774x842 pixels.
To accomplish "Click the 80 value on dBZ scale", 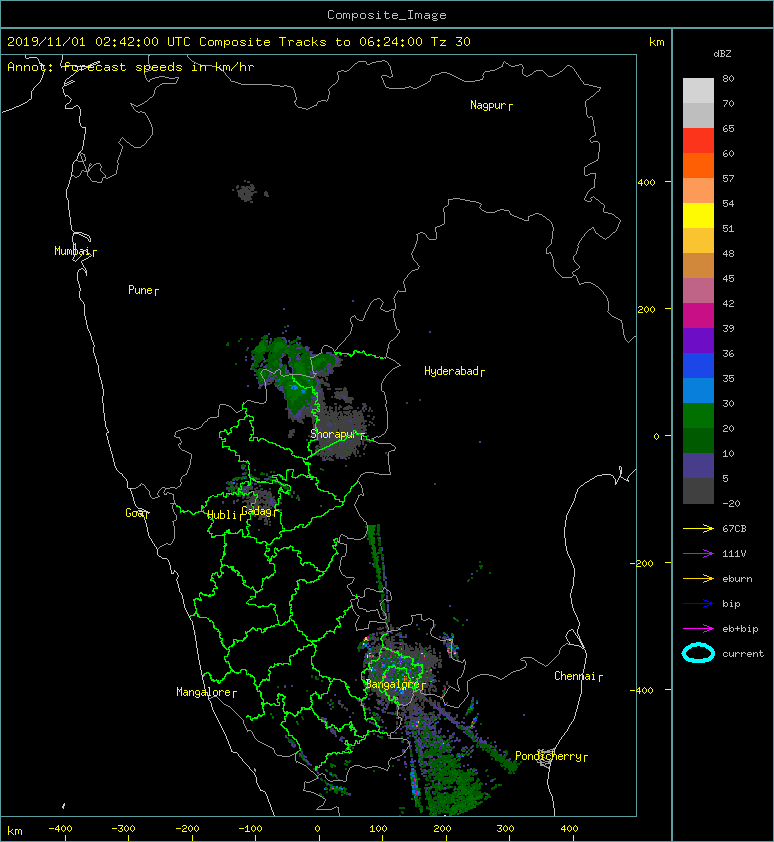I will pyautogui.click(x=728, y=78).
